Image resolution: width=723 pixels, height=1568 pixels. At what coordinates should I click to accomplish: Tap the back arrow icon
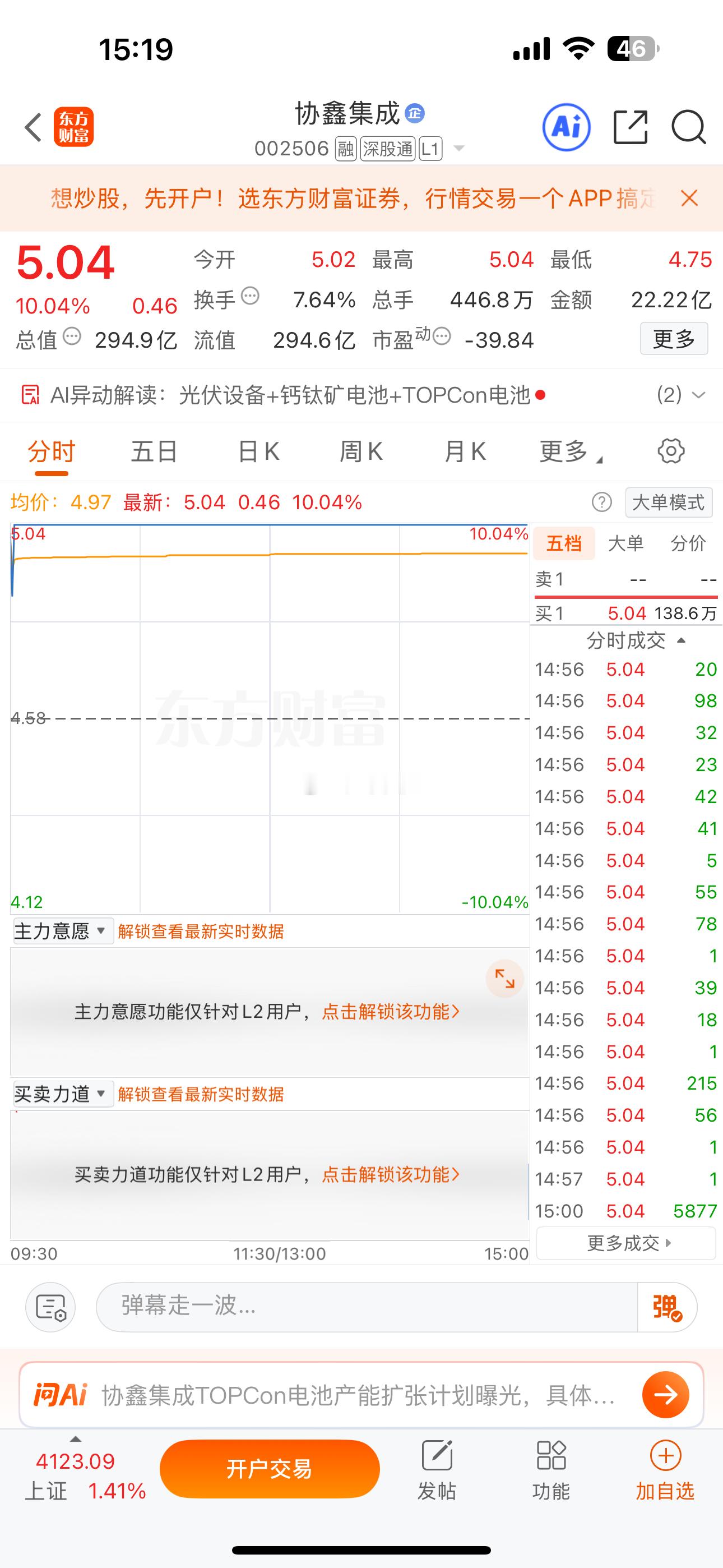tap(33, 127)
